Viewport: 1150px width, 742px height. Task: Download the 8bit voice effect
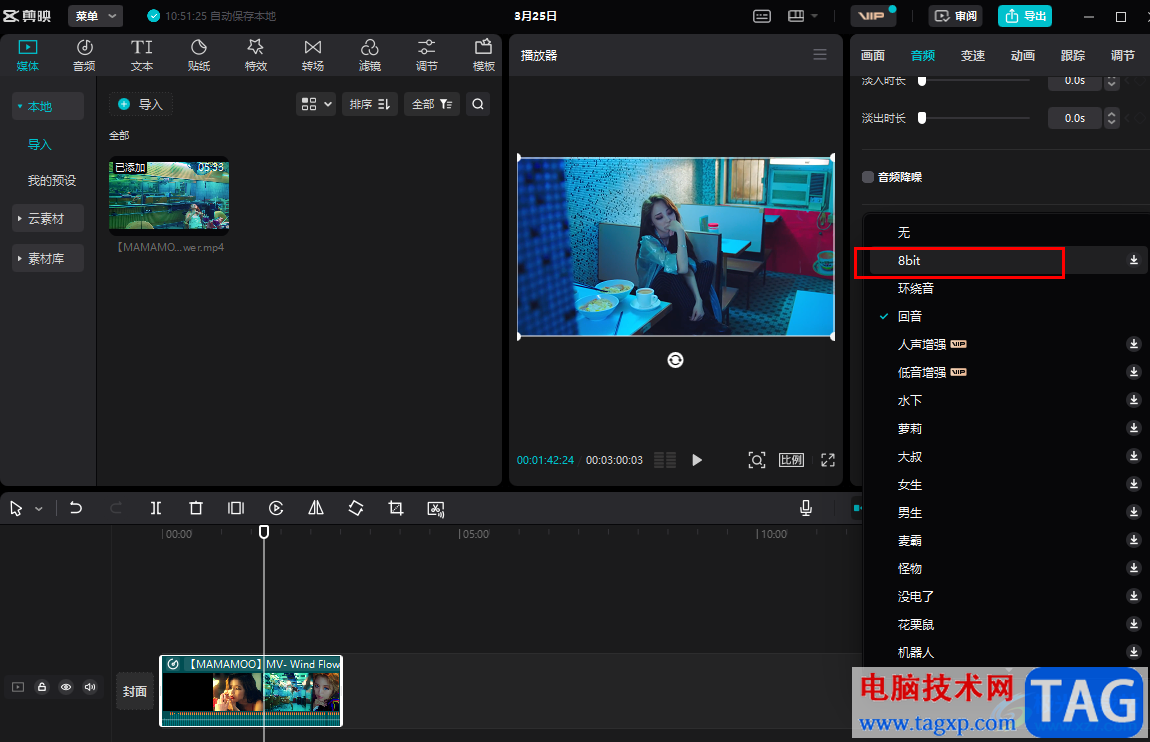coord(1134,260)
